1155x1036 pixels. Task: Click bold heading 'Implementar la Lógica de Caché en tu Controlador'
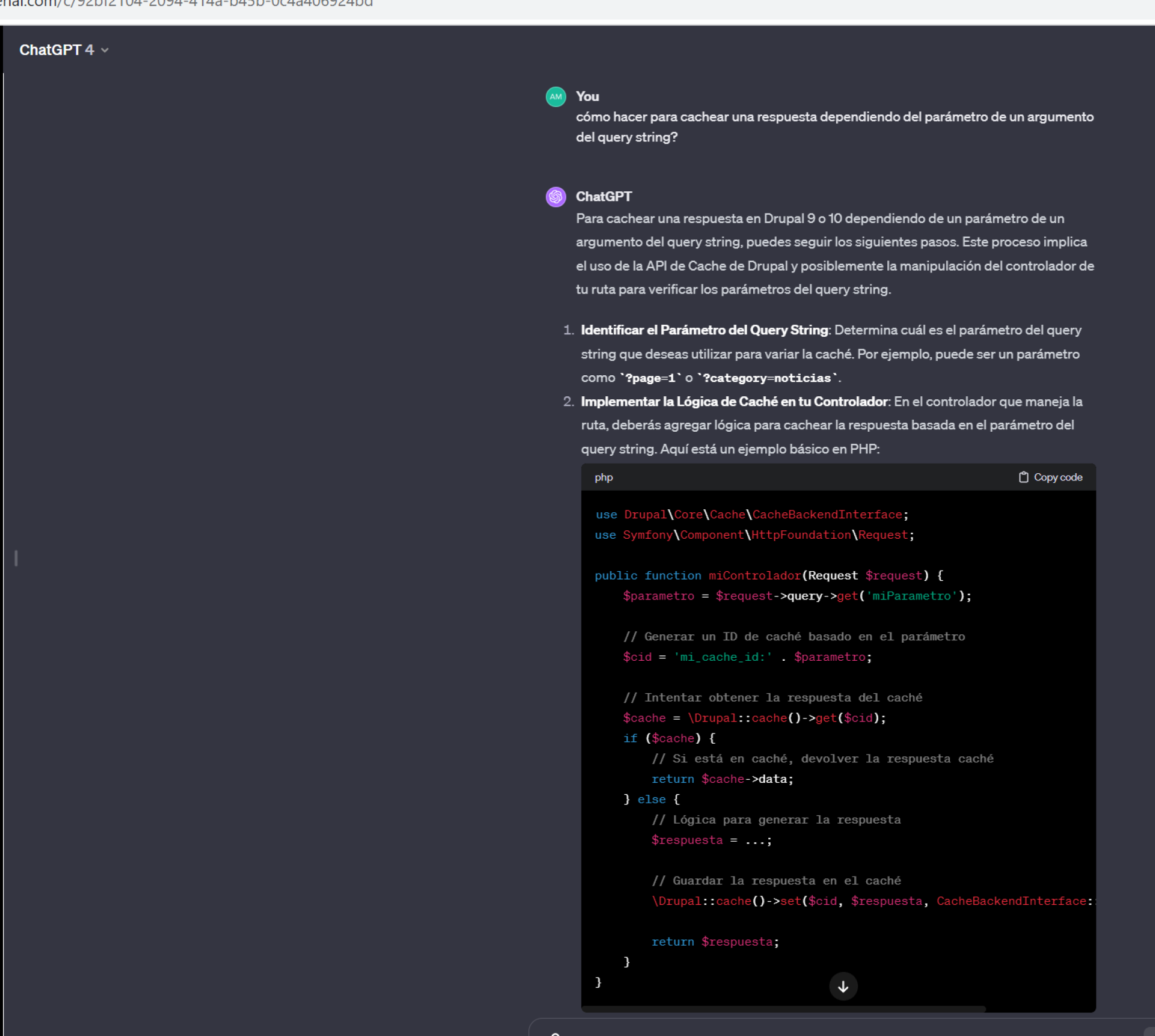[x=735, y=402]
